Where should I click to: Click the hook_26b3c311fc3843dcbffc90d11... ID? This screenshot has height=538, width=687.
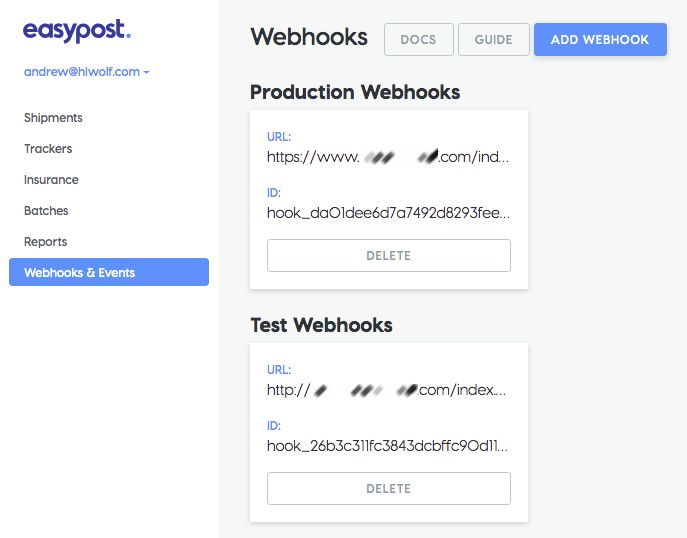click(x=387, y=446)
